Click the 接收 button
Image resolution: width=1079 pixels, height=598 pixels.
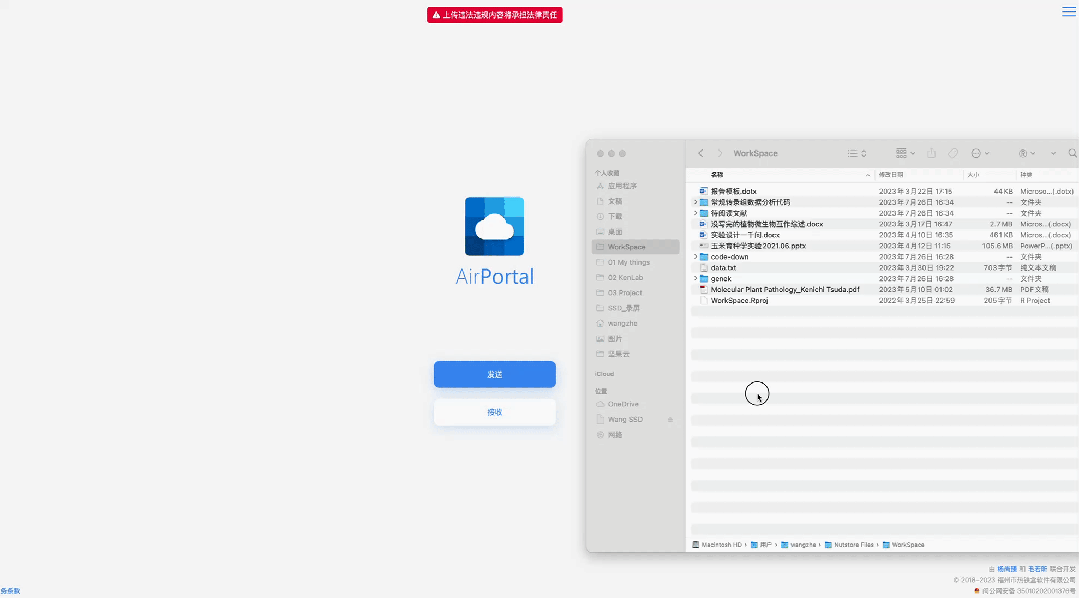coord(494,412)
